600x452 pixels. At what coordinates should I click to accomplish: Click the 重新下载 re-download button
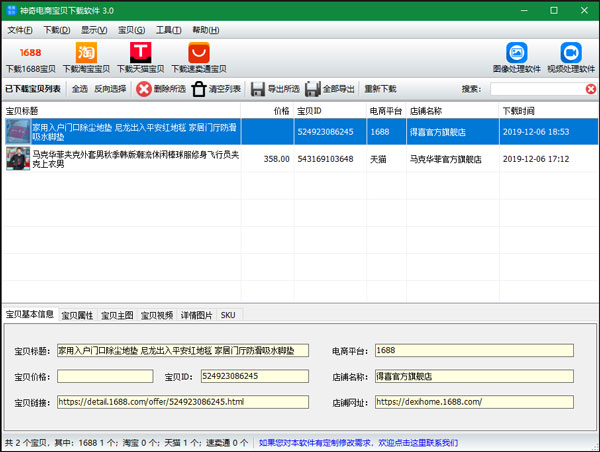tap(380, 89)
